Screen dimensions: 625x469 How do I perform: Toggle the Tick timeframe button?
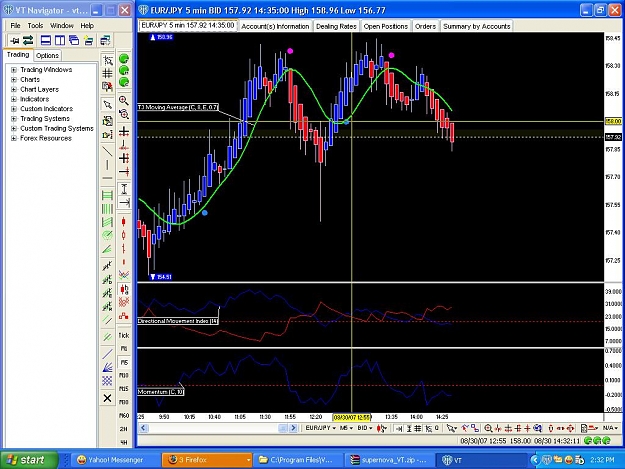pyautogui.click(x=124, y=336)
